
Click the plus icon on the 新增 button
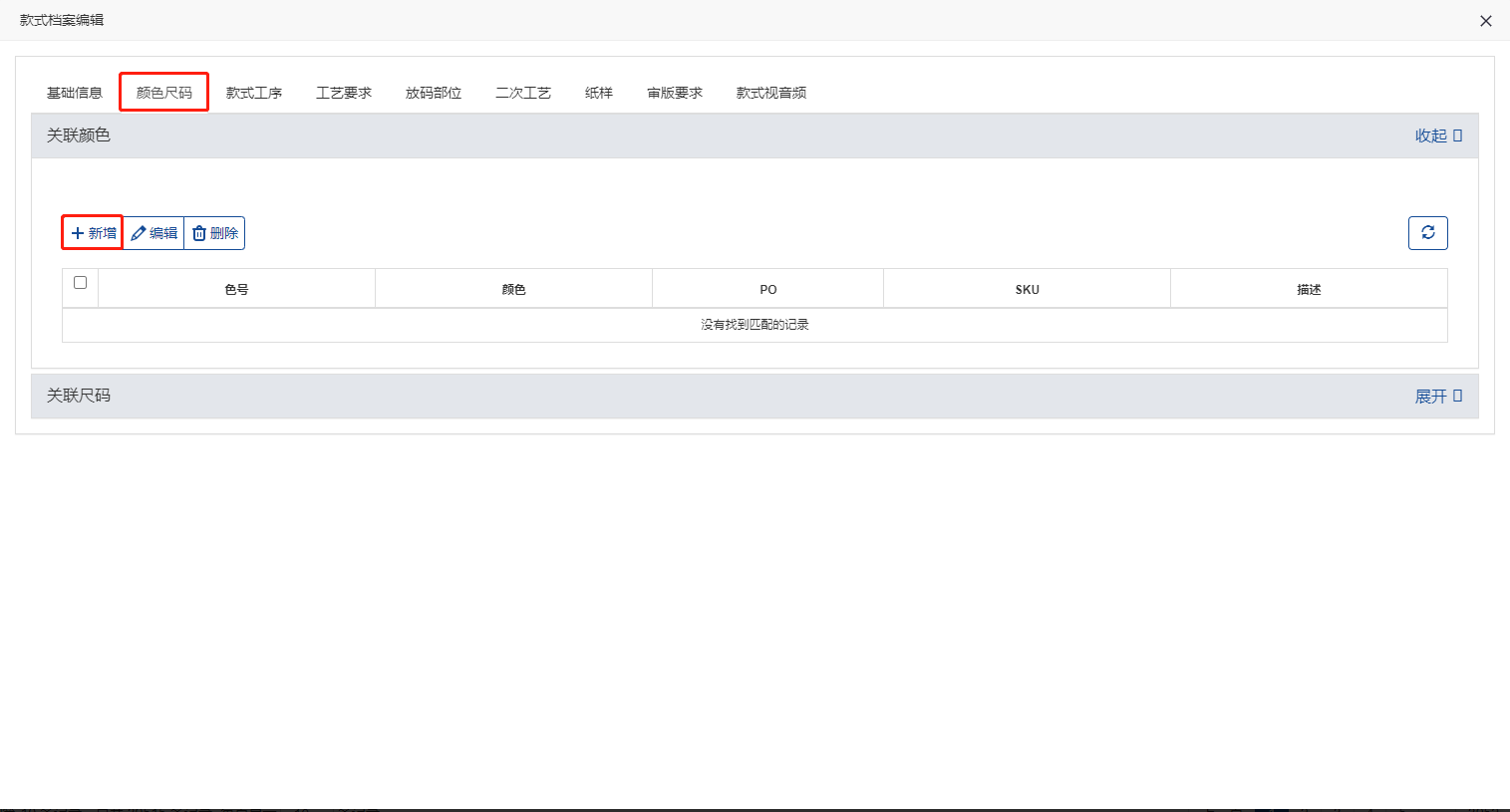76,232
